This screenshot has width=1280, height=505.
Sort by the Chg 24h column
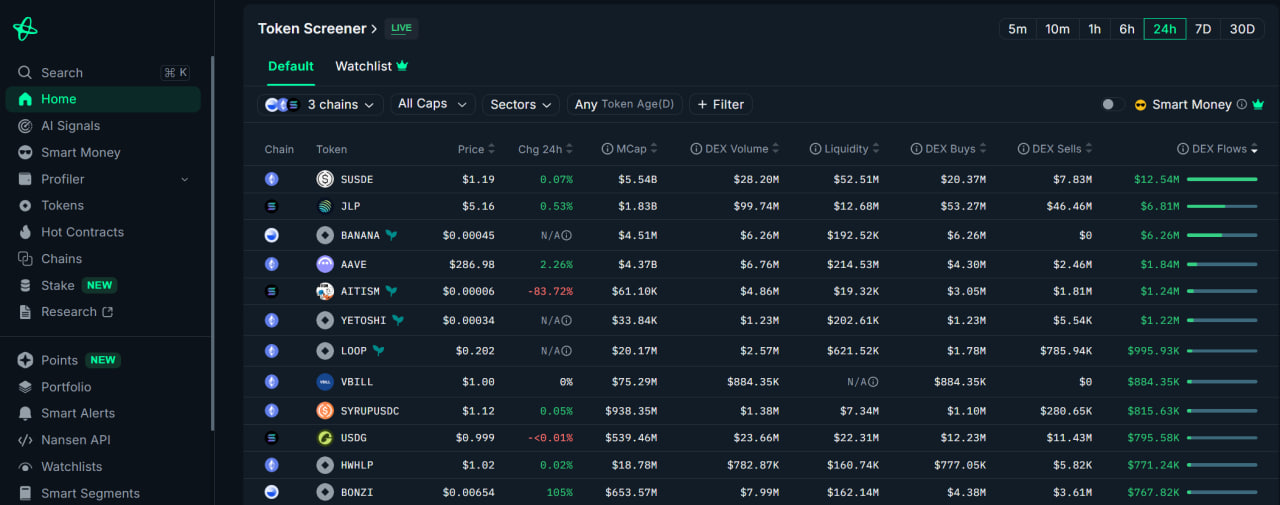tap(546, 149)
